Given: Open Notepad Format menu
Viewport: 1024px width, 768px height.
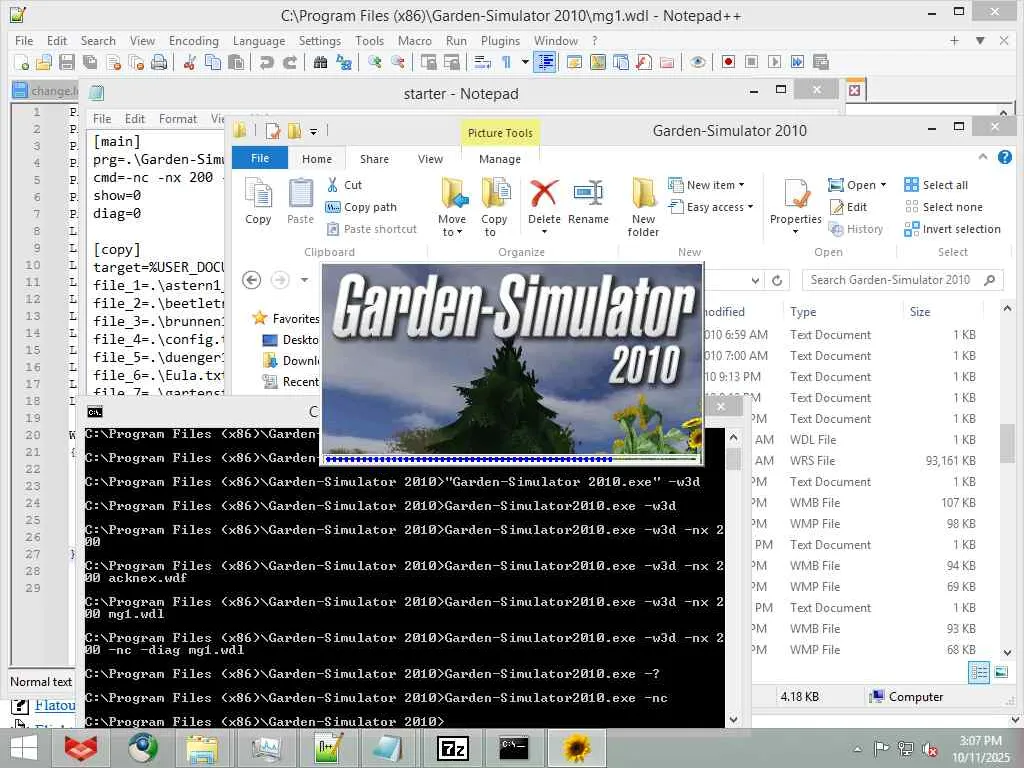Looking at the screenshot, I should (x=178, y=119).
